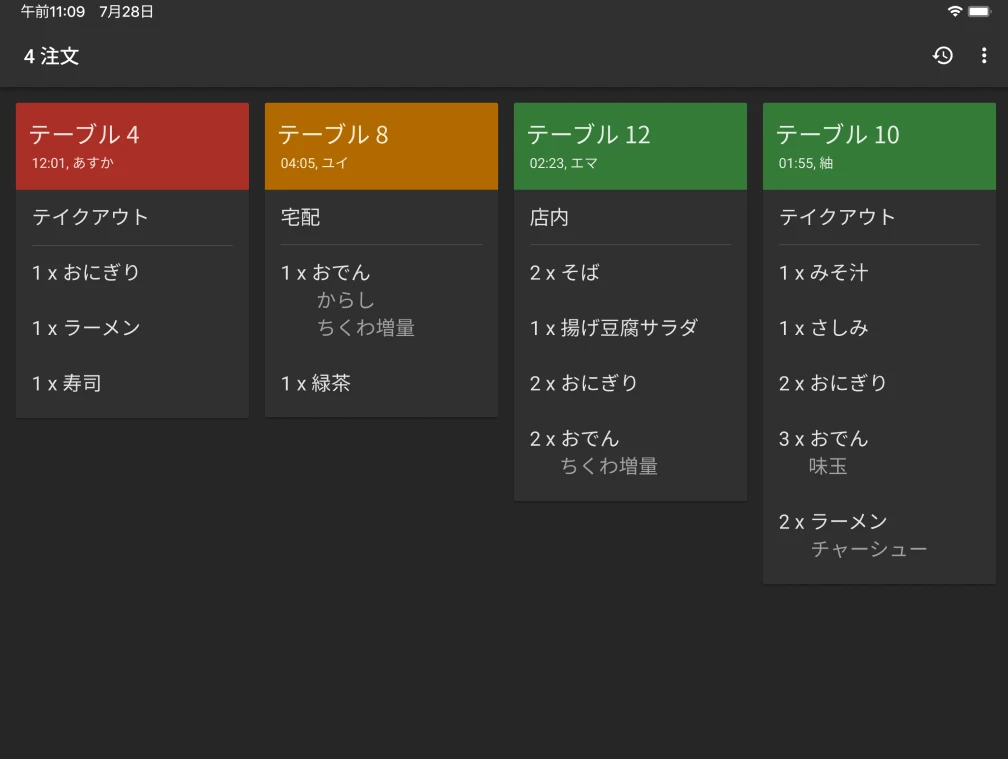Viewport: 1008px width, 759px height.
Task: Open the overflow menu in the app bar
Action: pos(986,56)
